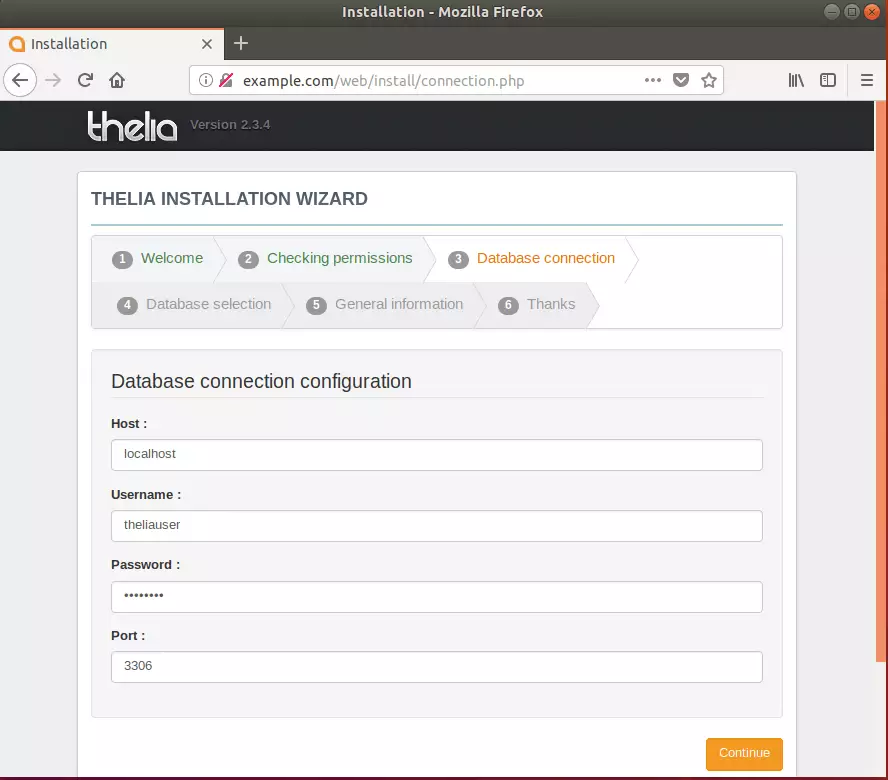Click the Thelia logo
Screen dimensions: 888x780
(132, 126)
